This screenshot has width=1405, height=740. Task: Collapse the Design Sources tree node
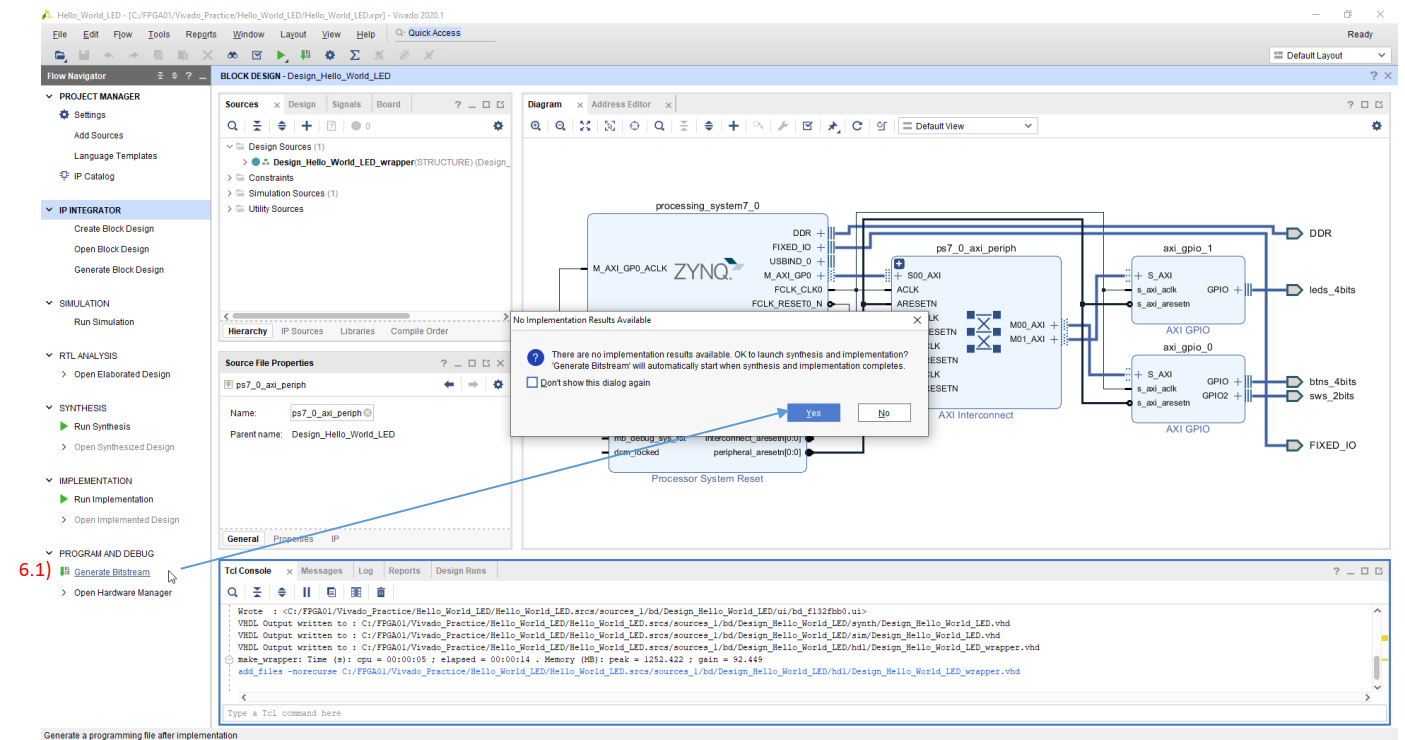[229, 147]
